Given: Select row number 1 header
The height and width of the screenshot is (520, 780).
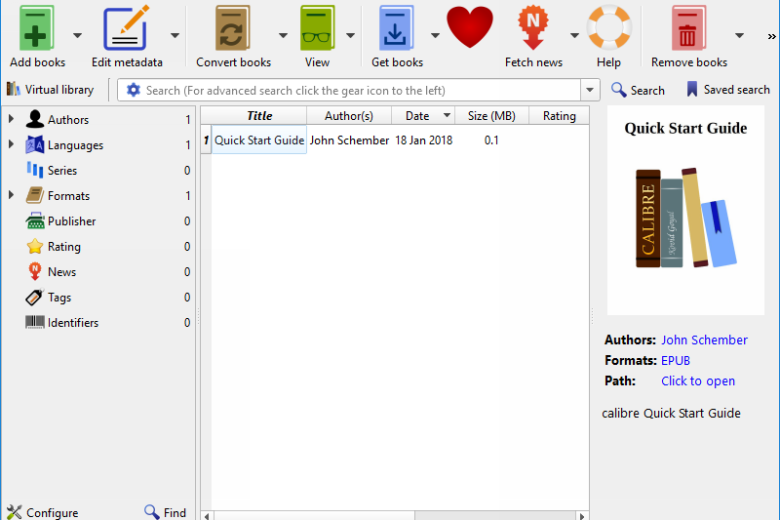Looking at the screenshot, I should click(206, 140).
